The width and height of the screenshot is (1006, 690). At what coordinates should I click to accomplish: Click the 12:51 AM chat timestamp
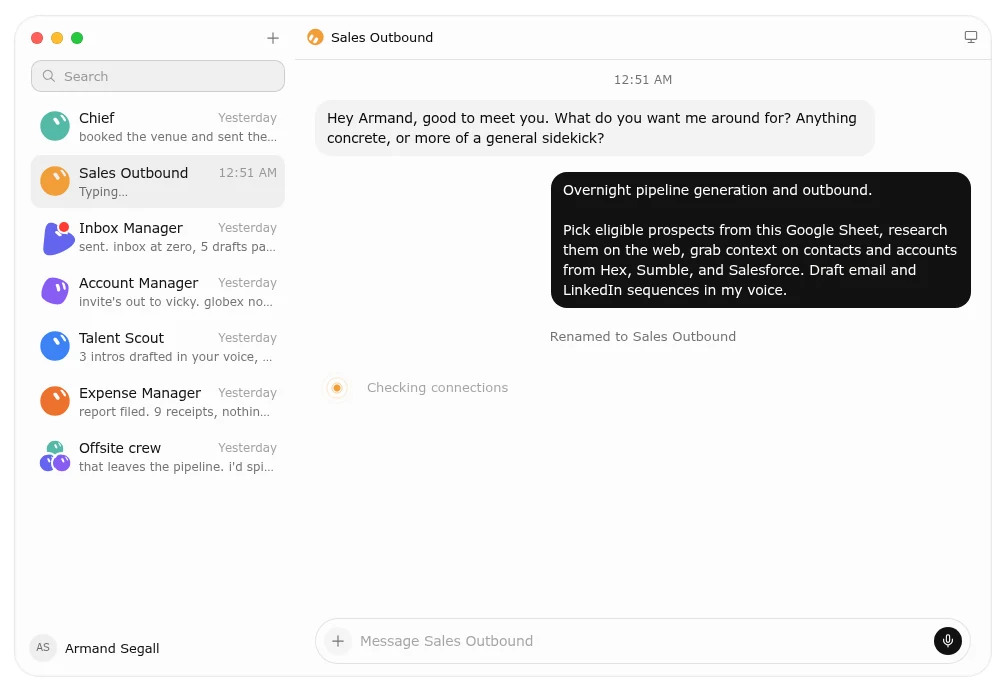click(x=643, y=80)
